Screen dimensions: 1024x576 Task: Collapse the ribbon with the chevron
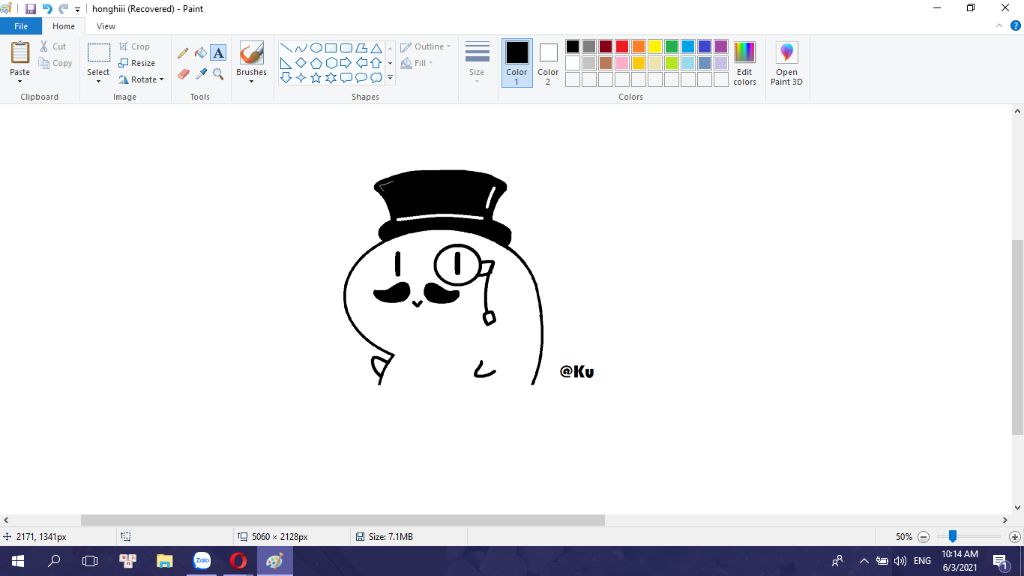click(x=999, y=26)
